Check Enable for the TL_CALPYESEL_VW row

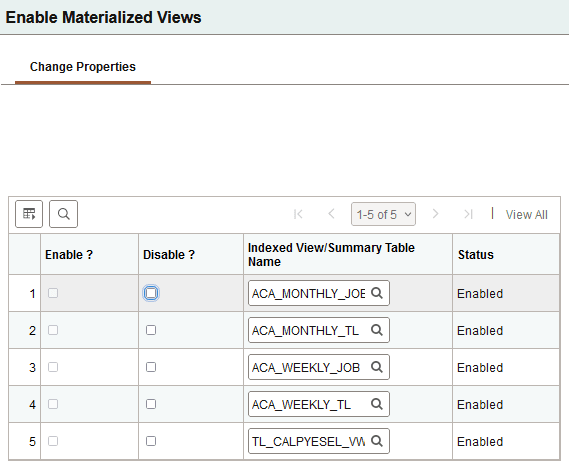(x=53, y=441)
